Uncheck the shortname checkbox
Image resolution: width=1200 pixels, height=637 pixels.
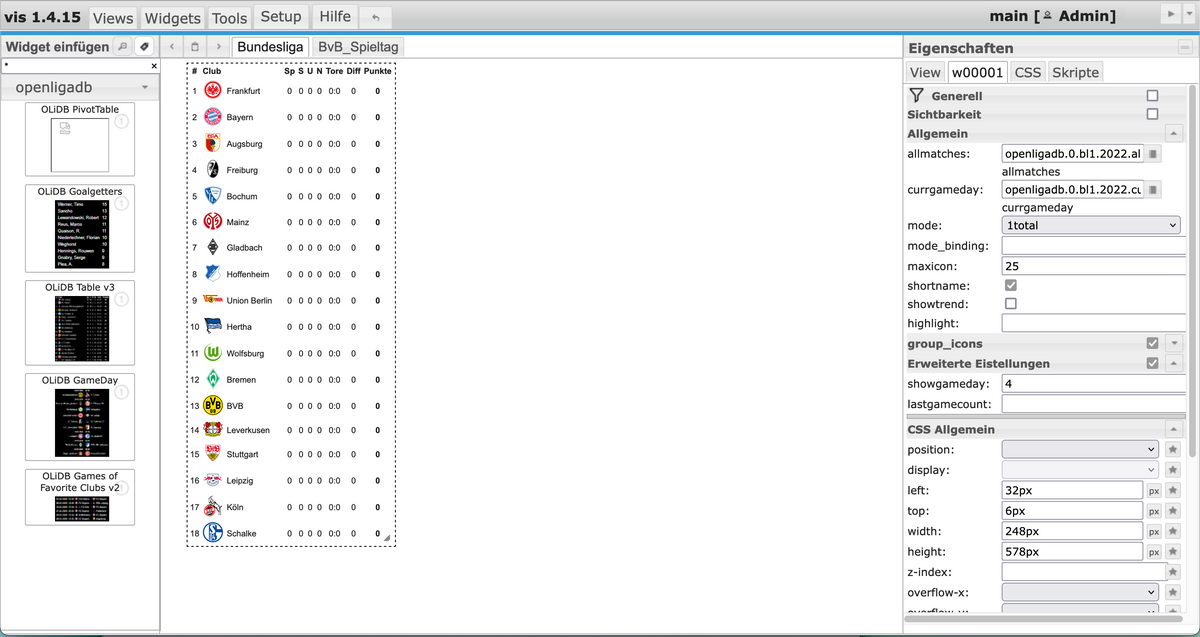click(1011, 285)
